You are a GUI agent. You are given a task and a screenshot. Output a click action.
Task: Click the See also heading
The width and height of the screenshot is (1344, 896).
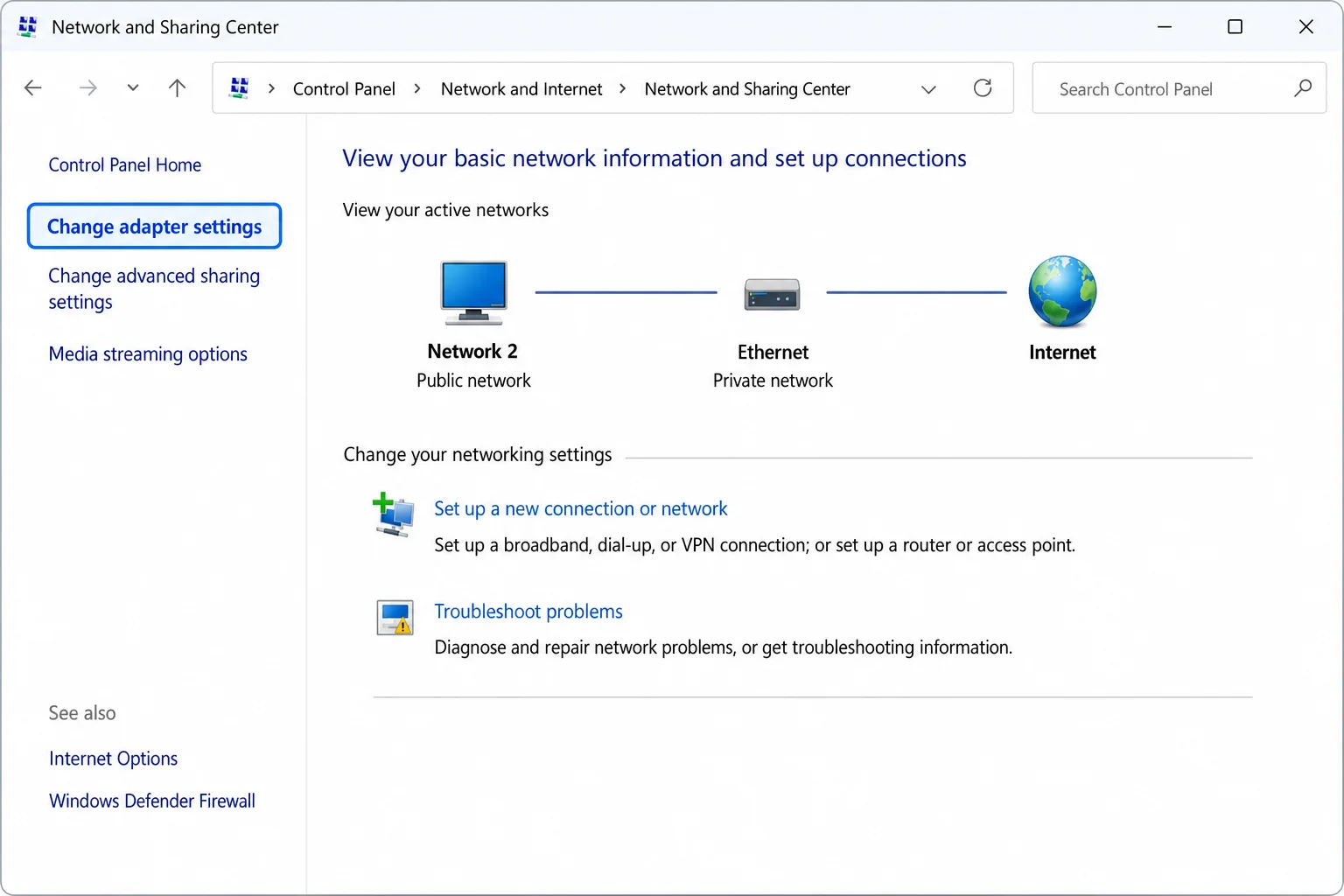click(x=82, y=713)
